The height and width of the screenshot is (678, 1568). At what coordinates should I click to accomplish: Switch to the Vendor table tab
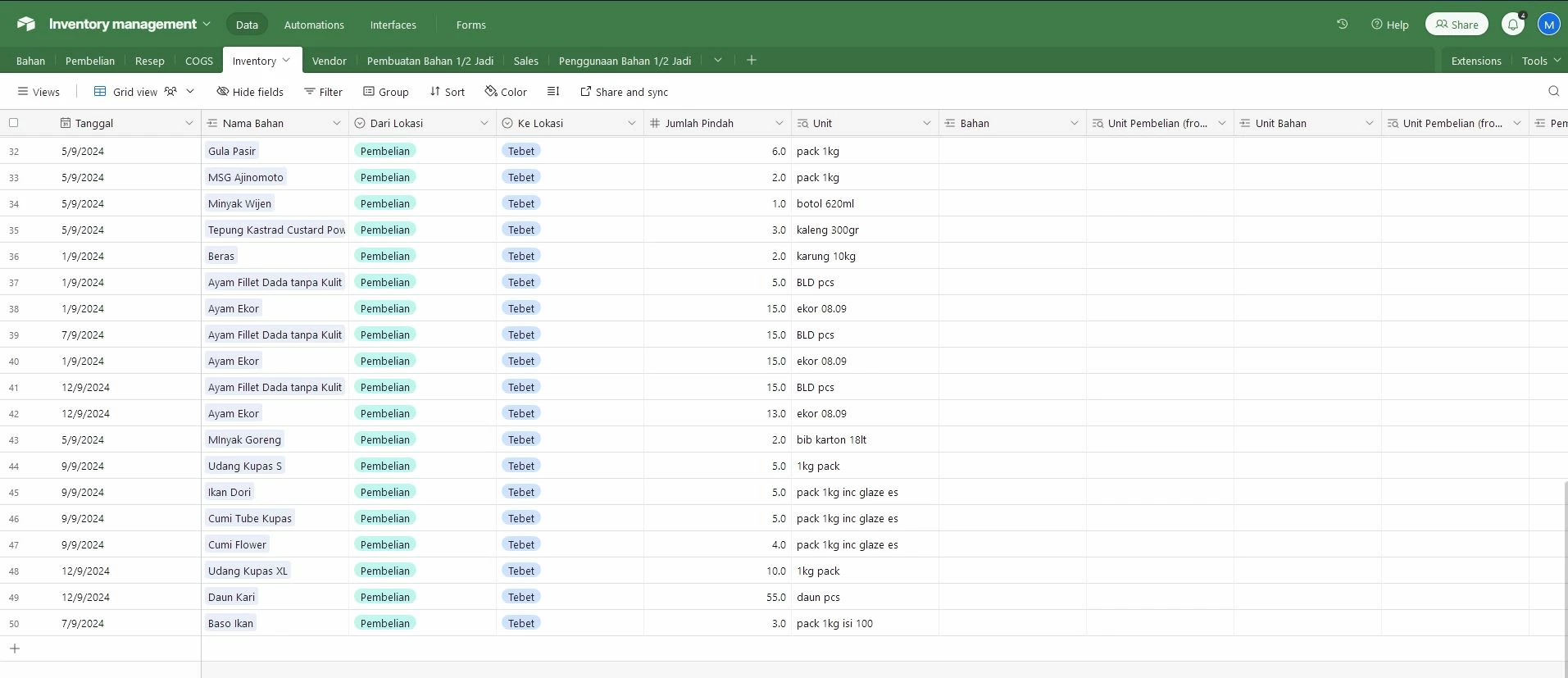(330, 61)
